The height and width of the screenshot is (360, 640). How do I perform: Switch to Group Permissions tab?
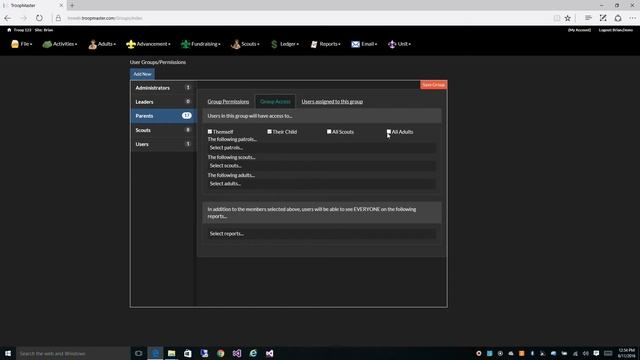tap(228, 102)
